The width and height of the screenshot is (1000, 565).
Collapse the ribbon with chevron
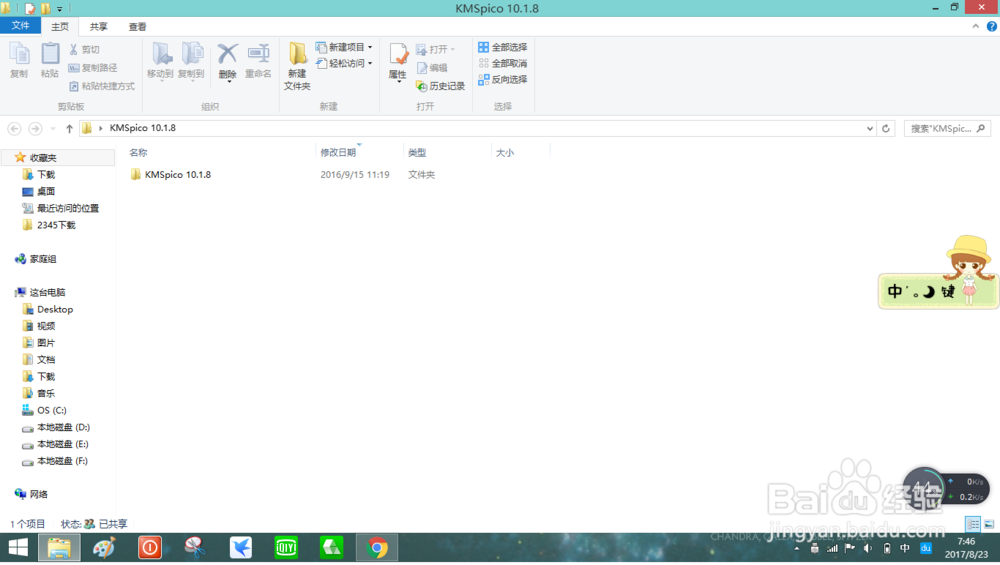pyautogui.click(x=975, y=26)
